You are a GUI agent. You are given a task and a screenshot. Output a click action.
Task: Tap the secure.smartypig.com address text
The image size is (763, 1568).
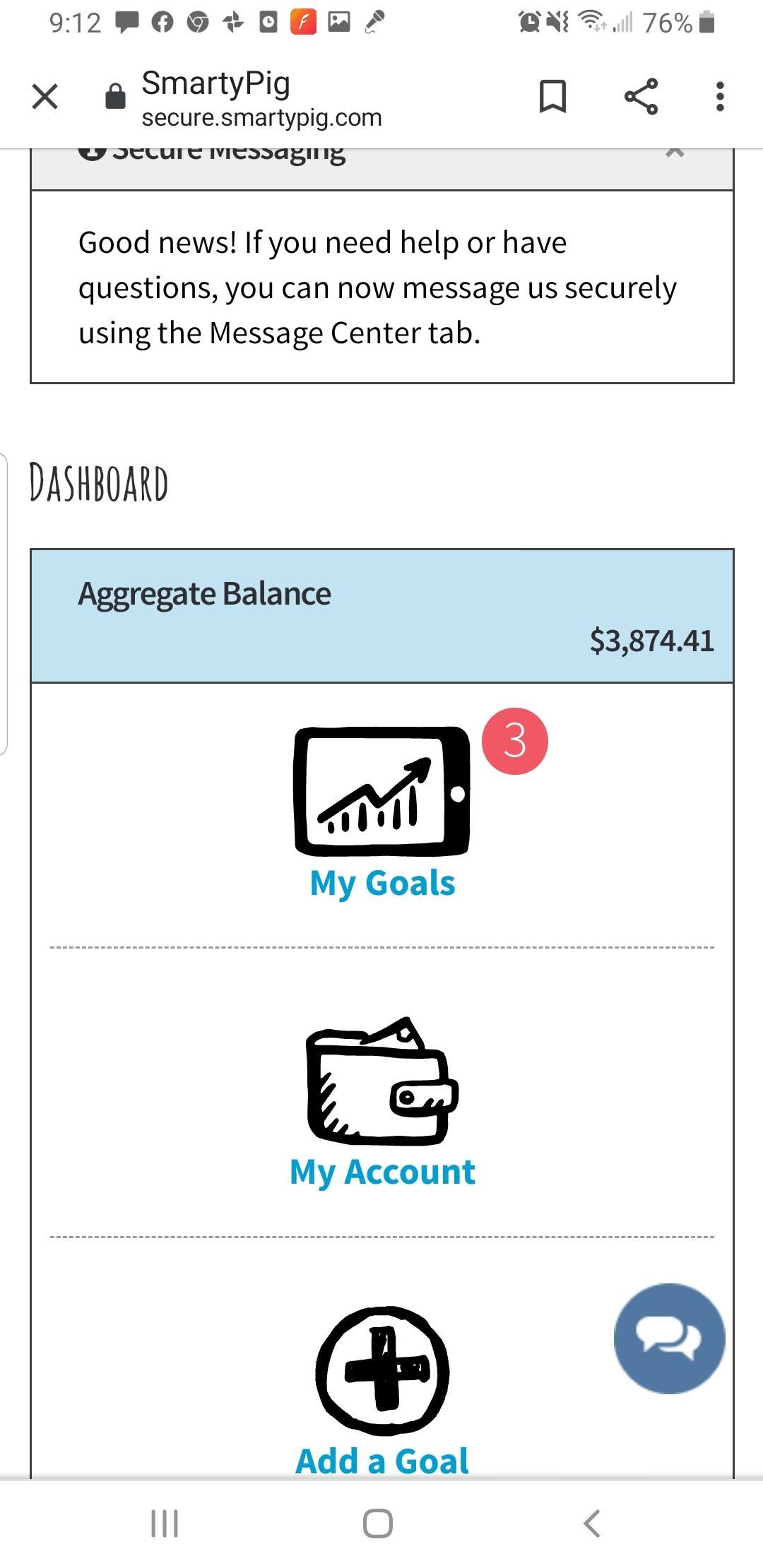point(261,118)
